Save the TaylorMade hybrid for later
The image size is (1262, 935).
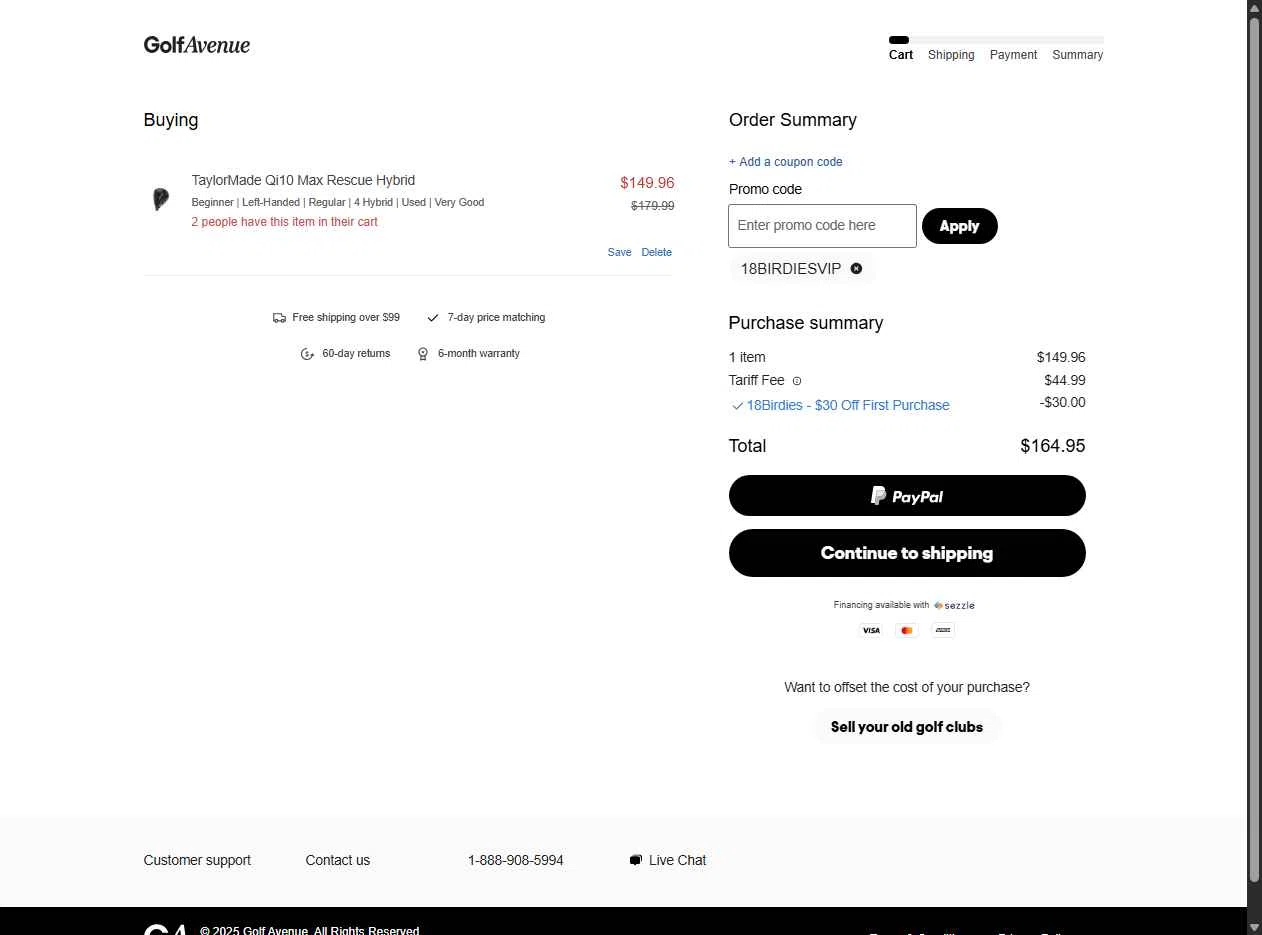tap(619, 252)
